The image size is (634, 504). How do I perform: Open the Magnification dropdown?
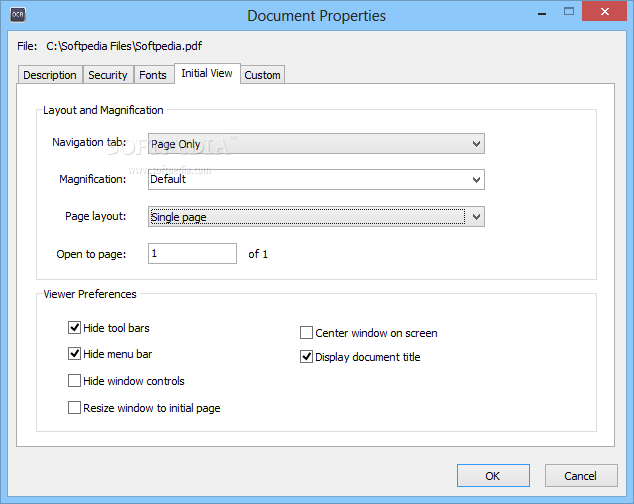coord(316,179)
